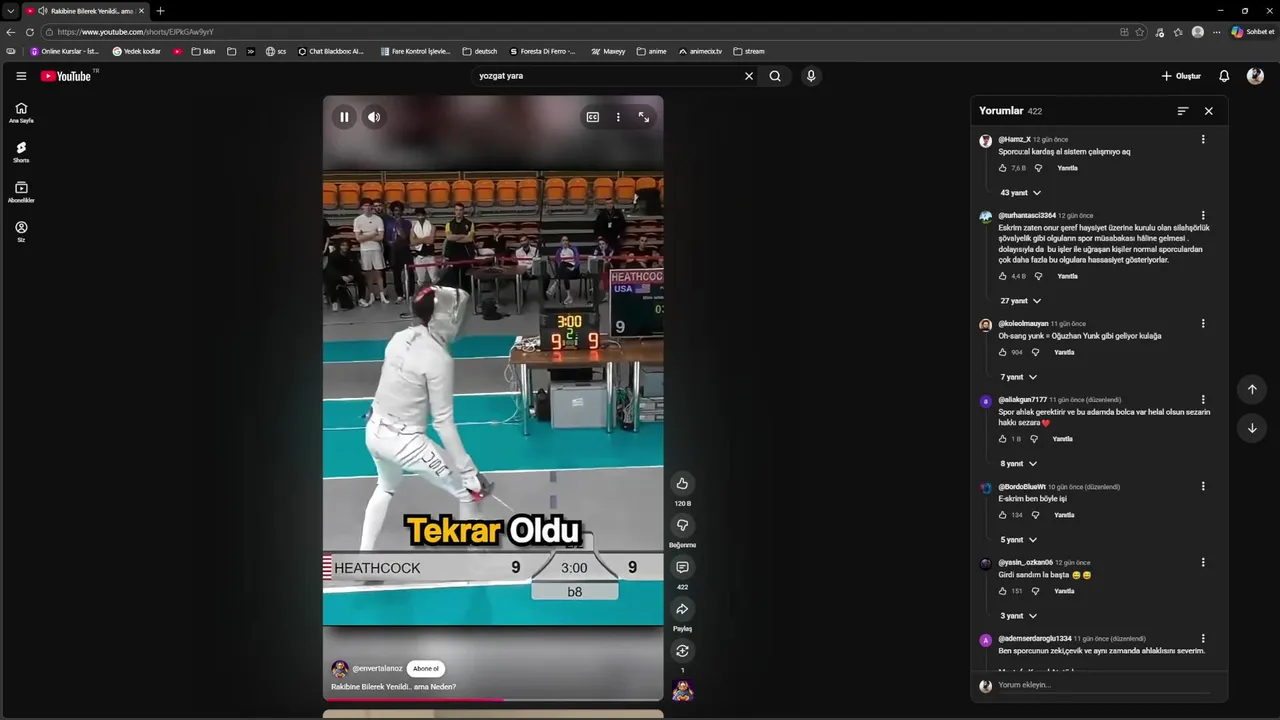Reload the page in the browser
Viewport: 1280px width, 720px height.
(x=29, y=32)
